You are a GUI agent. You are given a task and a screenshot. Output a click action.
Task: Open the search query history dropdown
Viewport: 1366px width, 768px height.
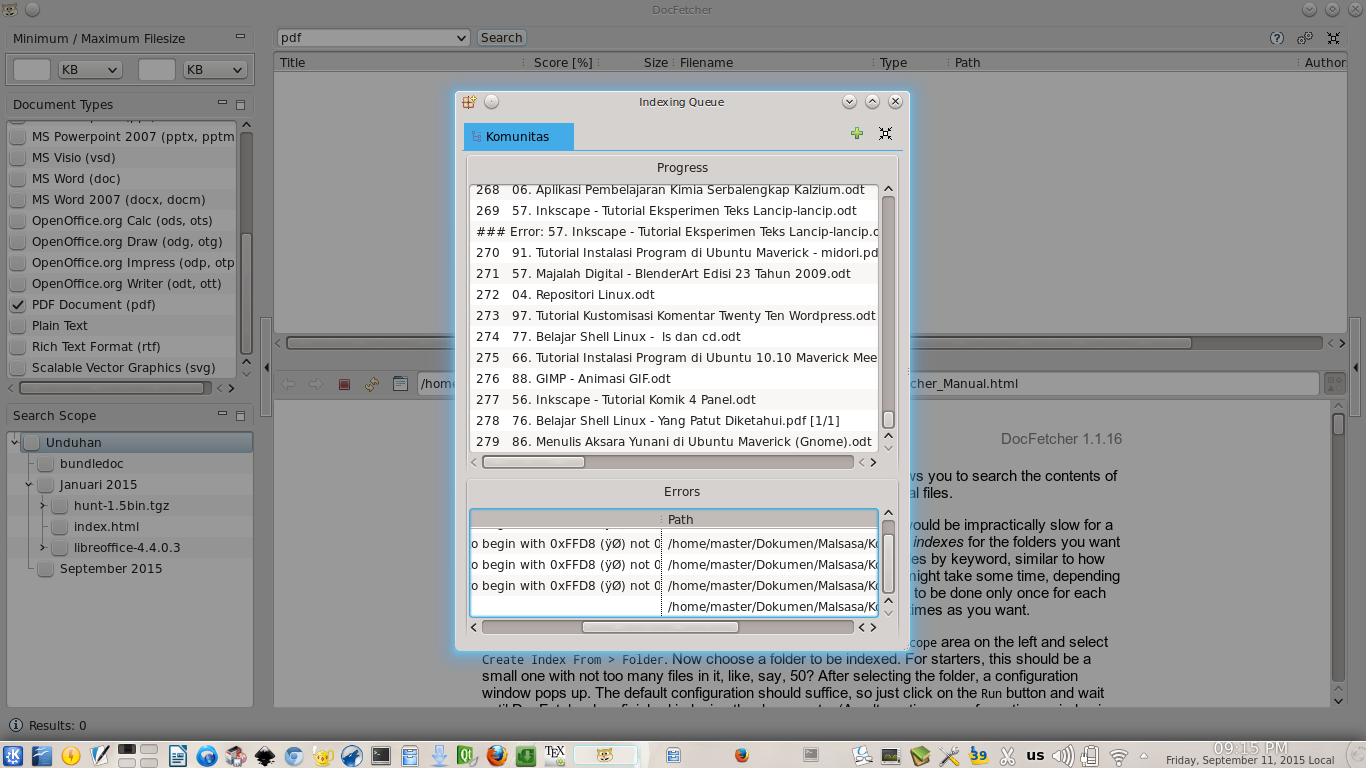coord(461,38)
